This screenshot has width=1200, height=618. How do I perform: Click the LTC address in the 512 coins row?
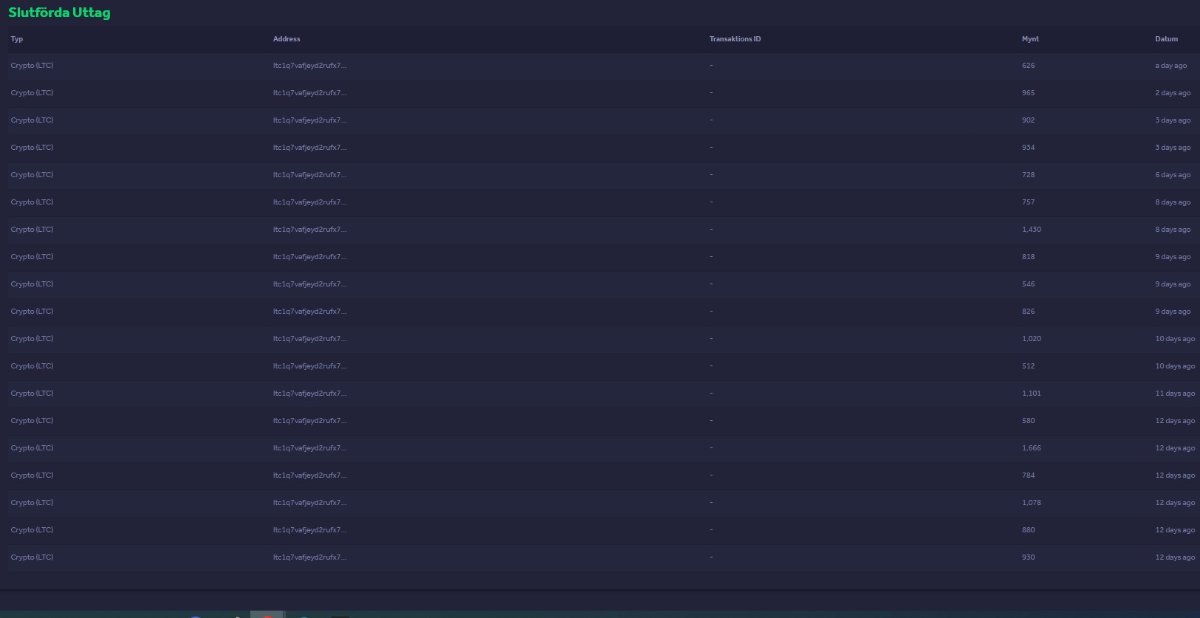(310, 366)
